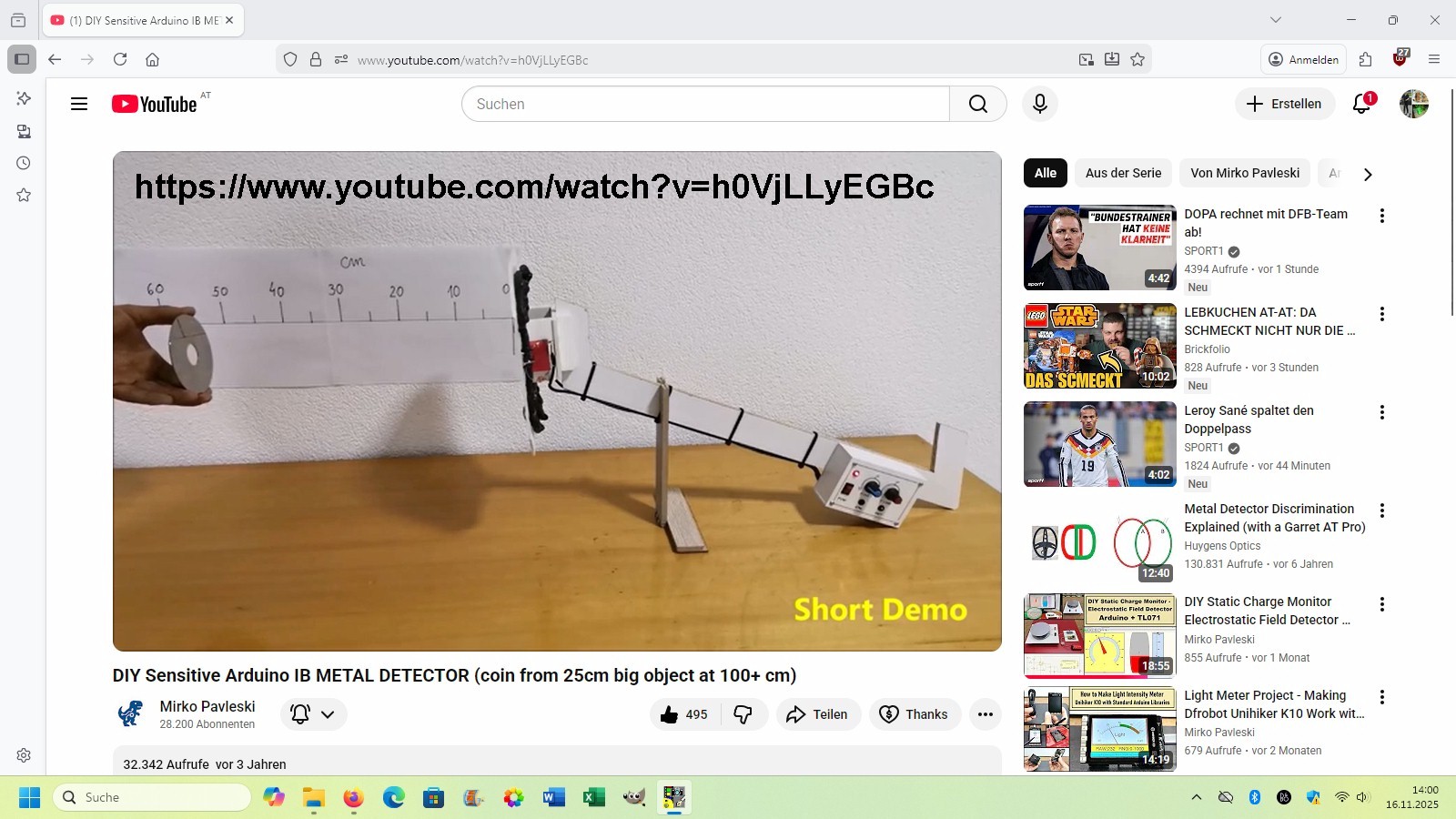Open the YouTube notifications bell

coord(1361,104)
